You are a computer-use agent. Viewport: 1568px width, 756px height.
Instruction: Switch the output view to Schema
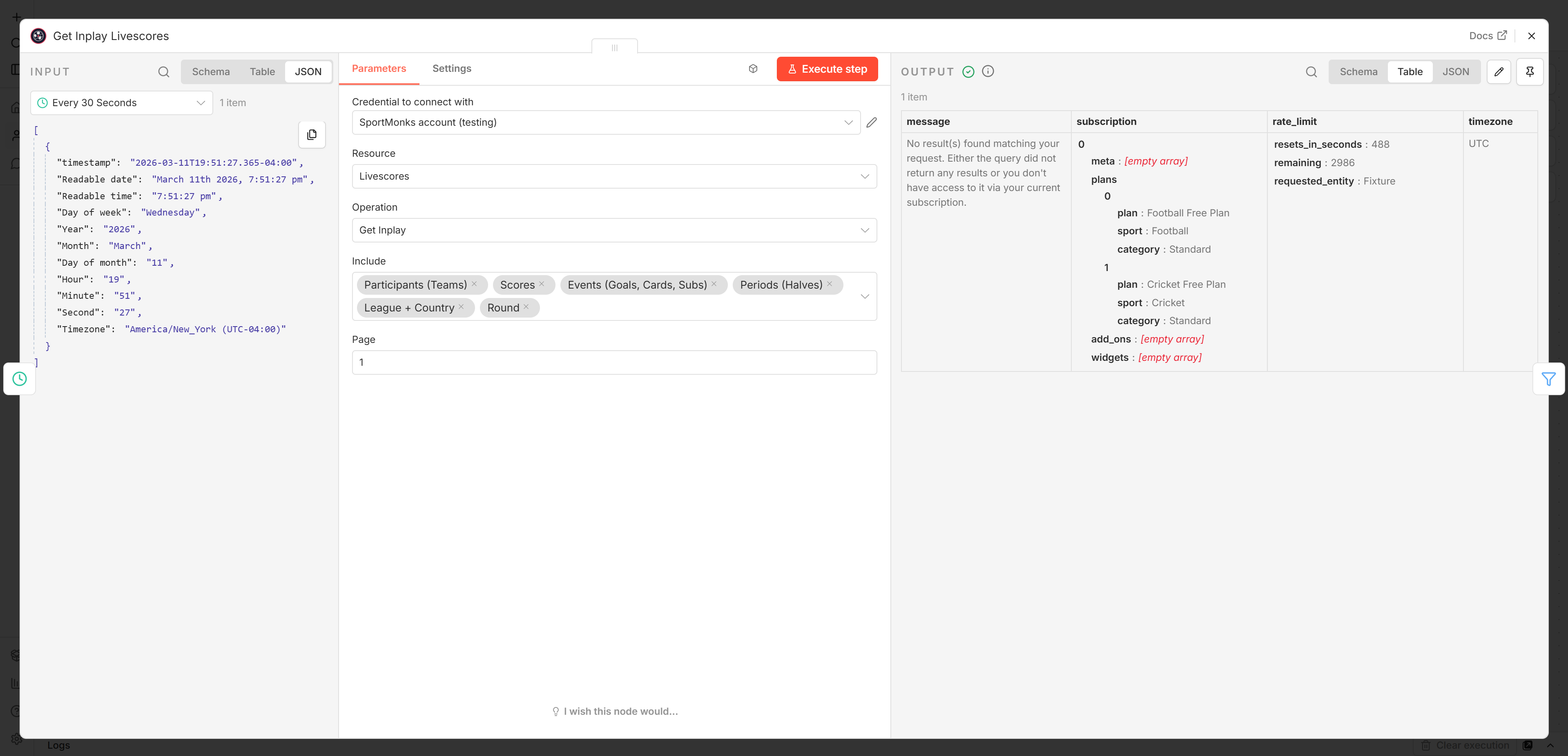(x=1358, y=72)
